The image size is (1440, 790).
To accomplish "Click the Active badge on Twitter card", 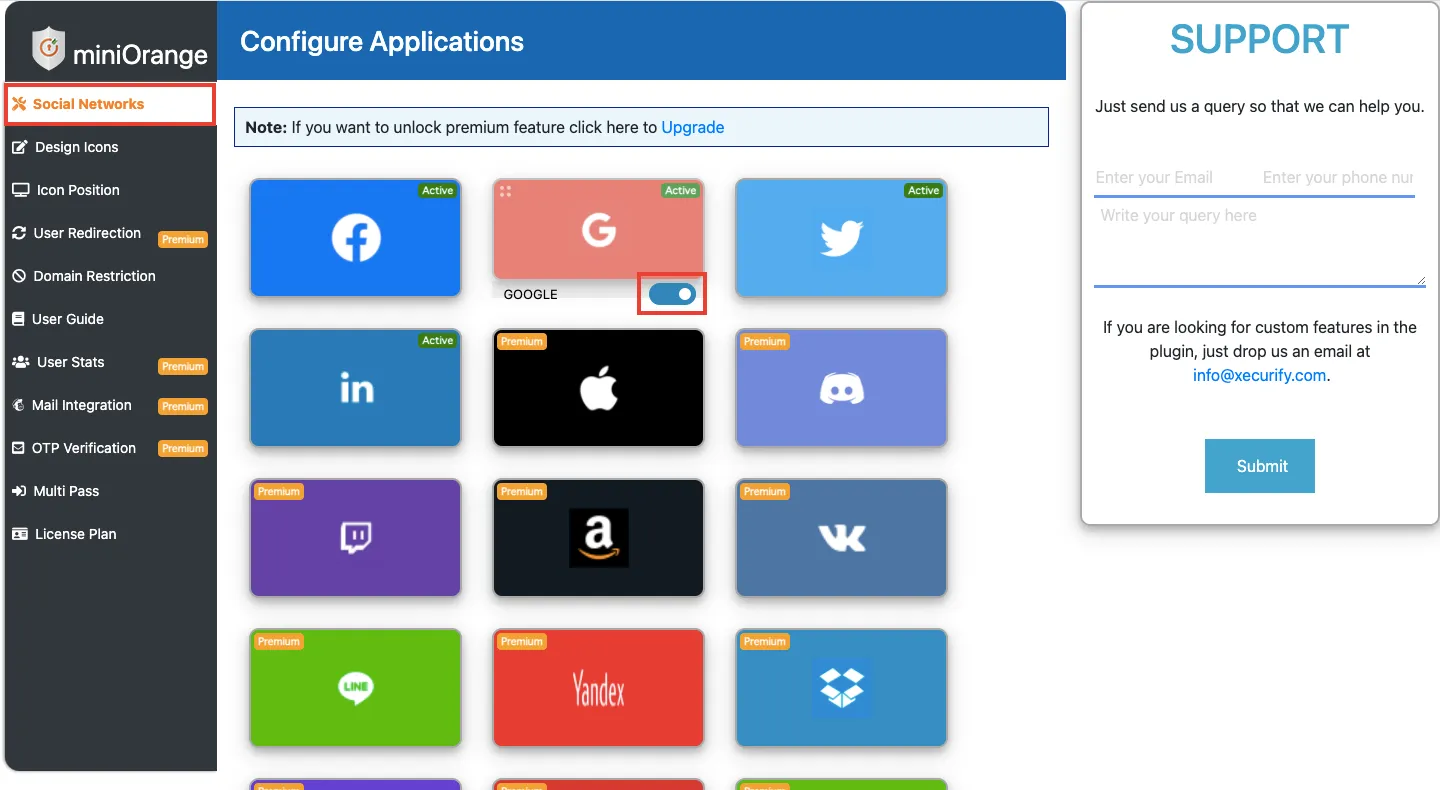I will pos(923,190).
